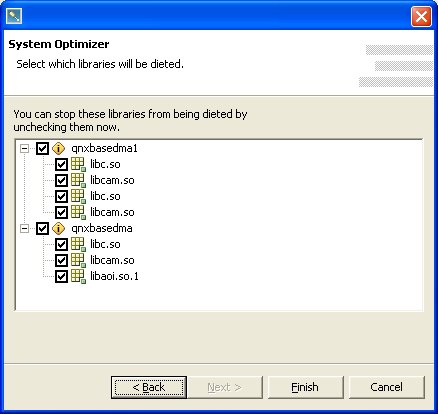The width and height of the screenshot is (438, 414).
Task: Select the first libcam.so label under qnxbasedma1
Action: click(112, 180)
